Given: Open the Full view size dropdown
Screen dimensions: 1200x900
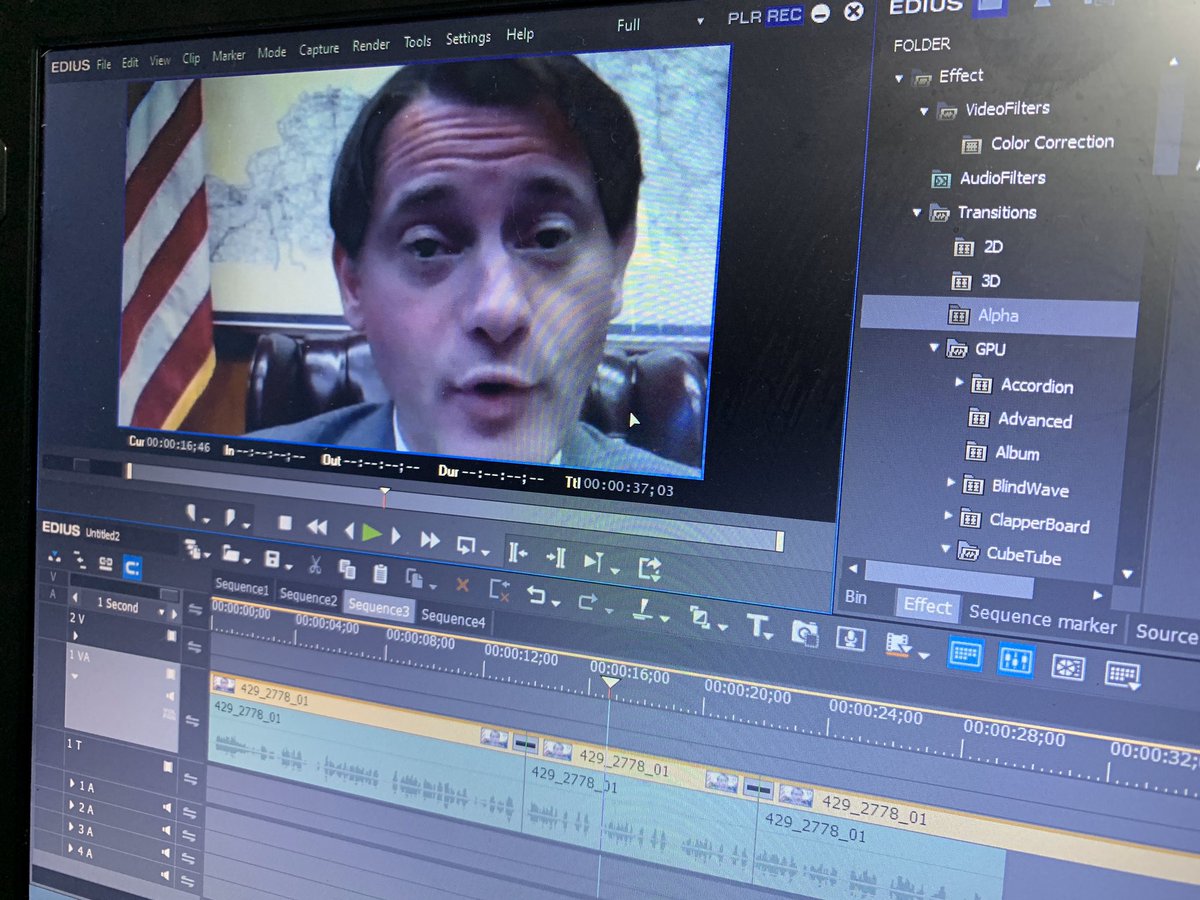Looking at the screenshot, I should pos(700,21).
